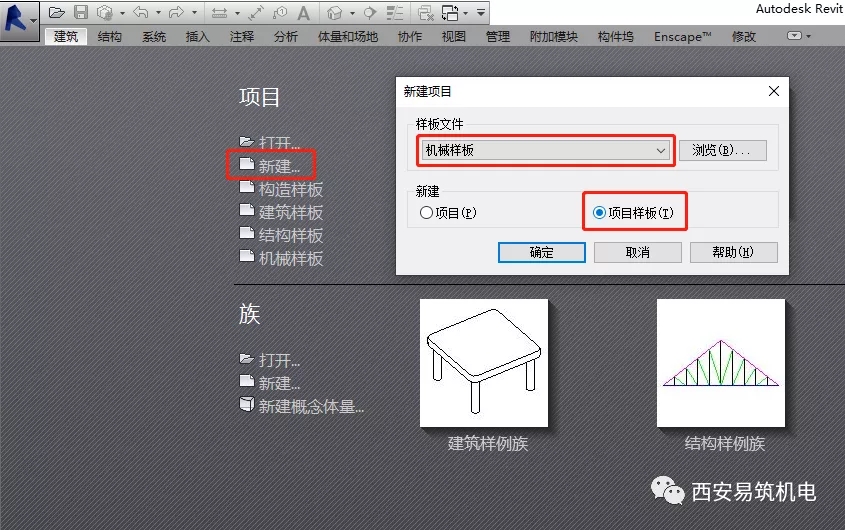
Task: Switch to the 附加模块 ribbon tab
Action: (553, 36)
